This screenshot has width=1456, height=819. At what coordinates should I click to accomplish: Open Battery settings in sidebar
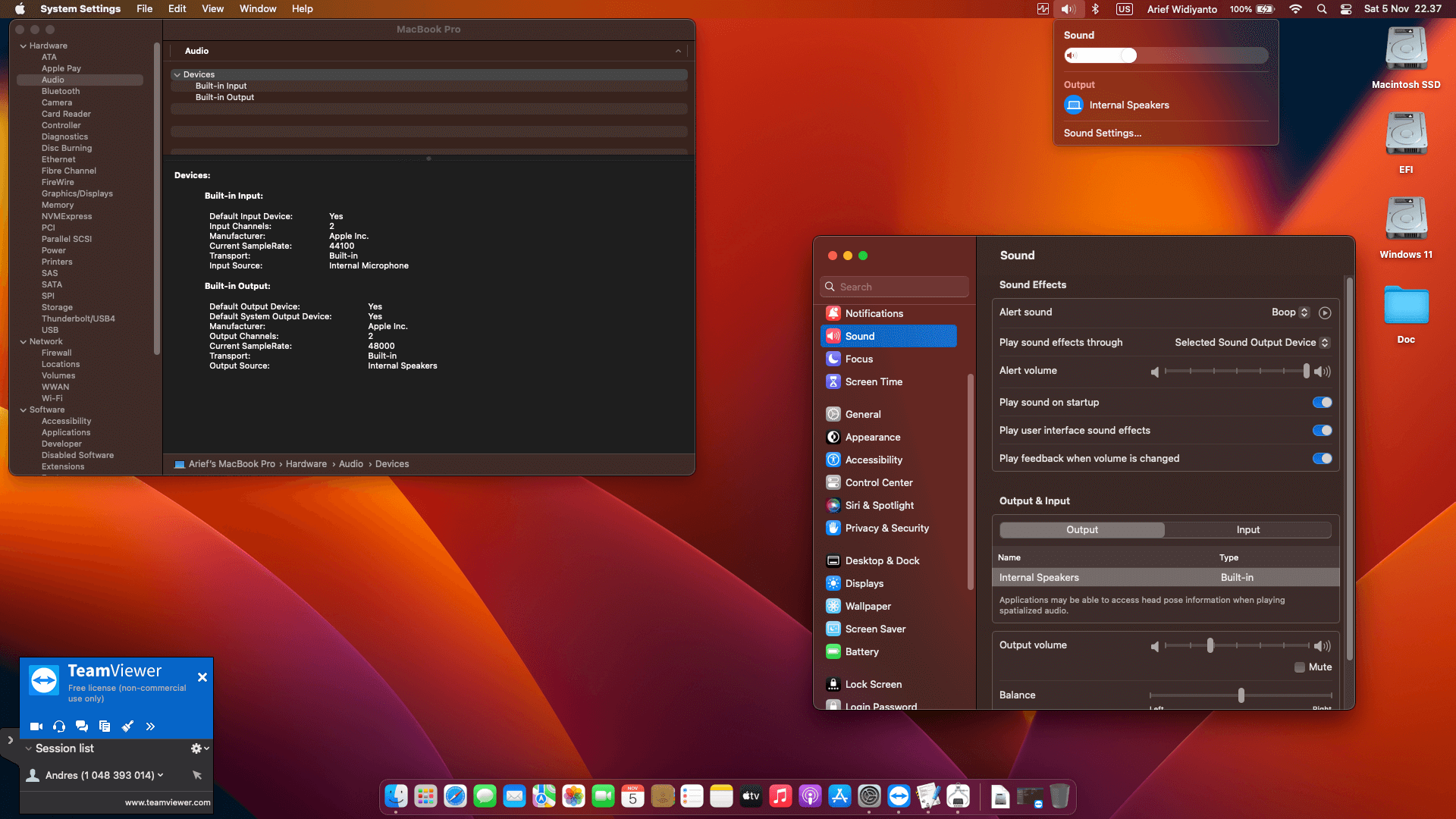(x=861, y=651)
